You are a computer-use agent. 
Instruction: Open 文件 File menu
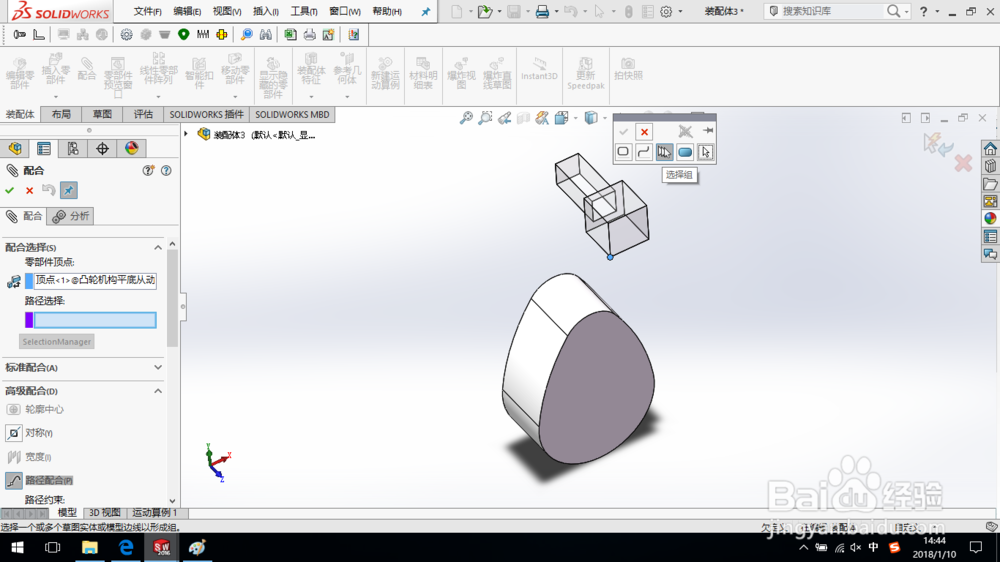click(147, 11)
